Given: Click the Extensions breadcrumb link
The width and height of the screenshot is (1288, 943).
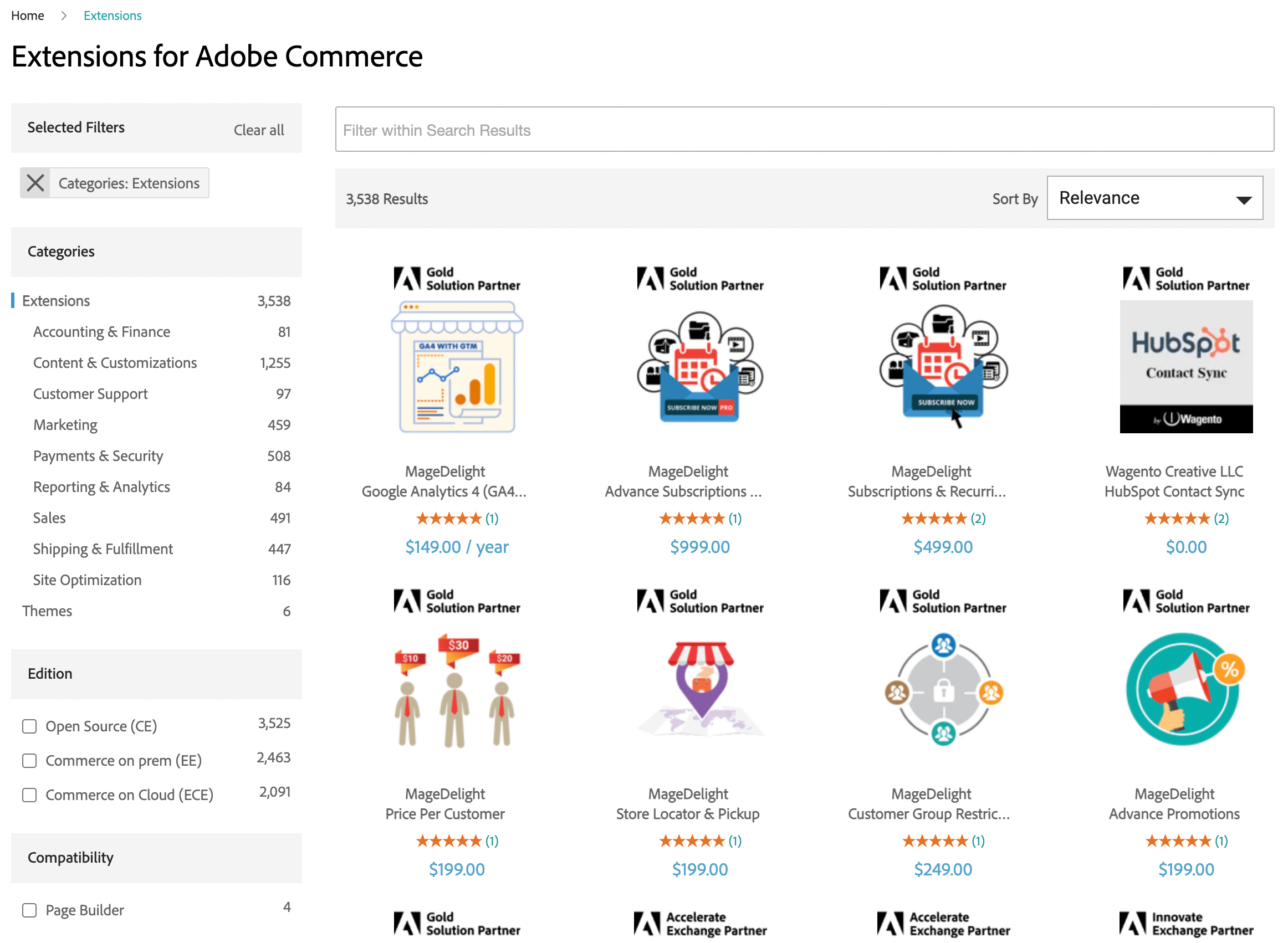Looking at the screenshot, I should click(112, 16).
